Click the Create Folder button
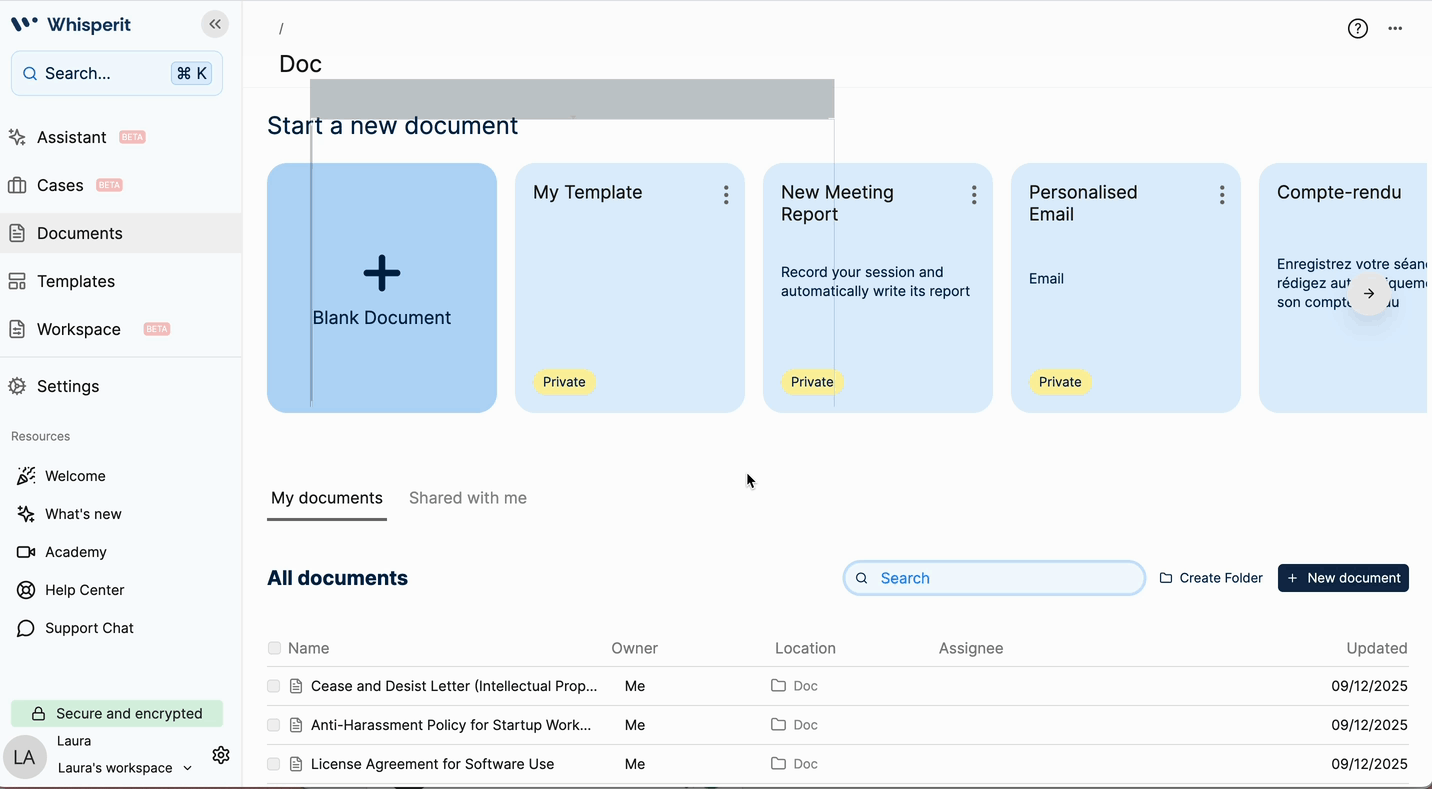Image resolution: width=1432 pixels, height=789 pixels. 1211,578
